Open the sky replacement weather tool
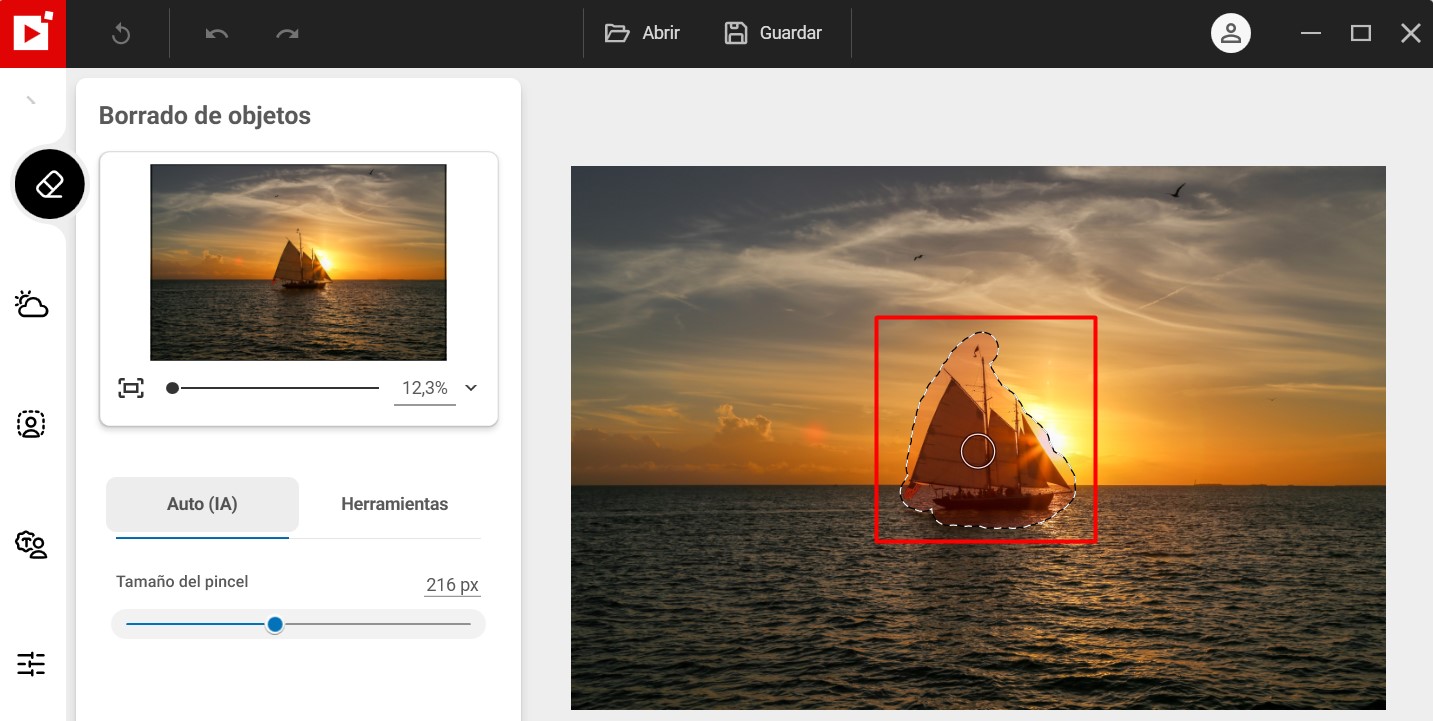This screenshot has height=721, width=1433. [32, 304]
